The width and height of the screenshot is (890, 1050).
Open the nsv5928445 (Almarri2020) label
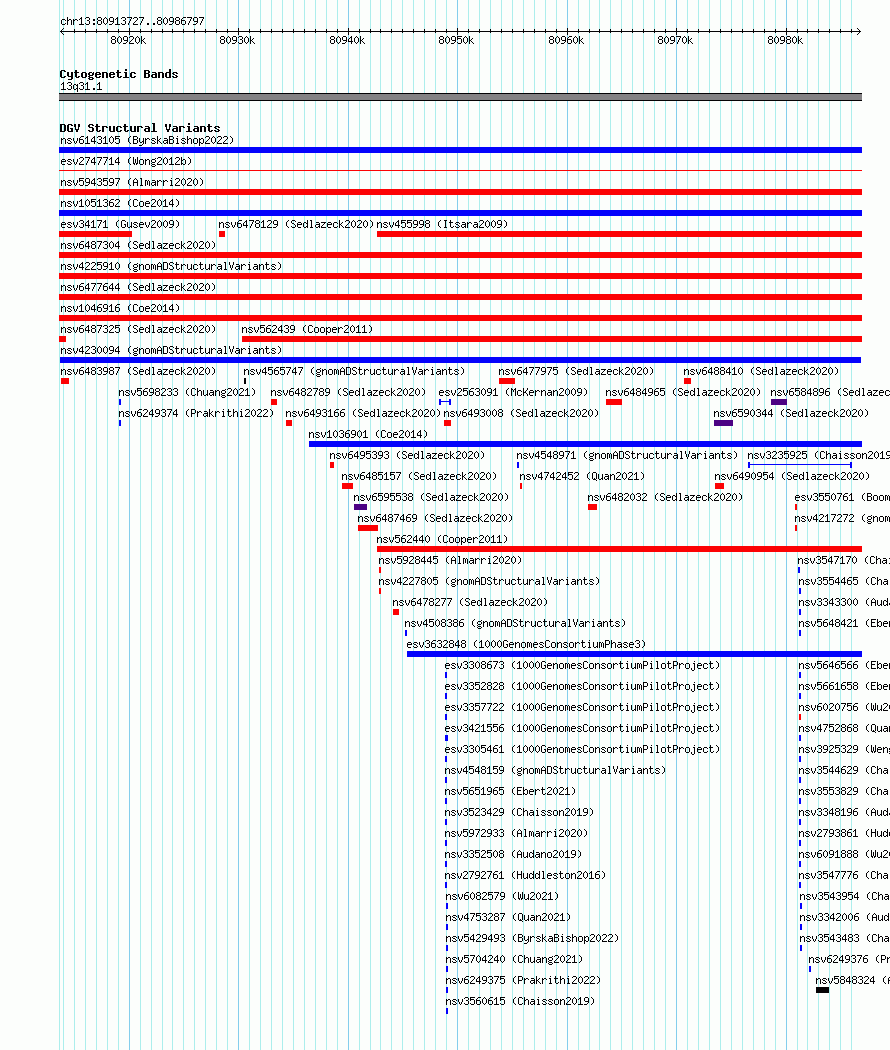[450, 560]
